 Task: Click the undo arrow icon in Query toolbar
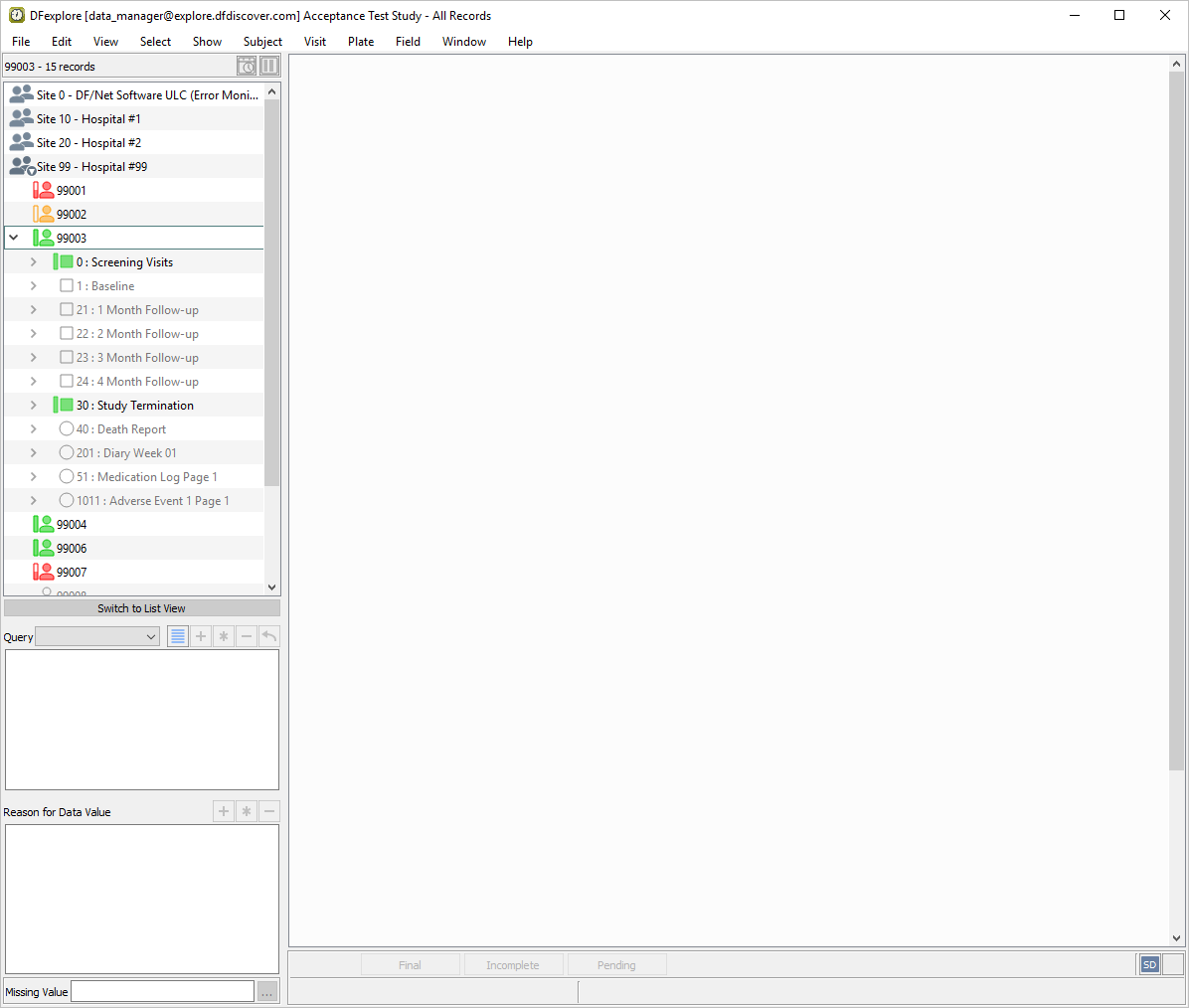269,636
